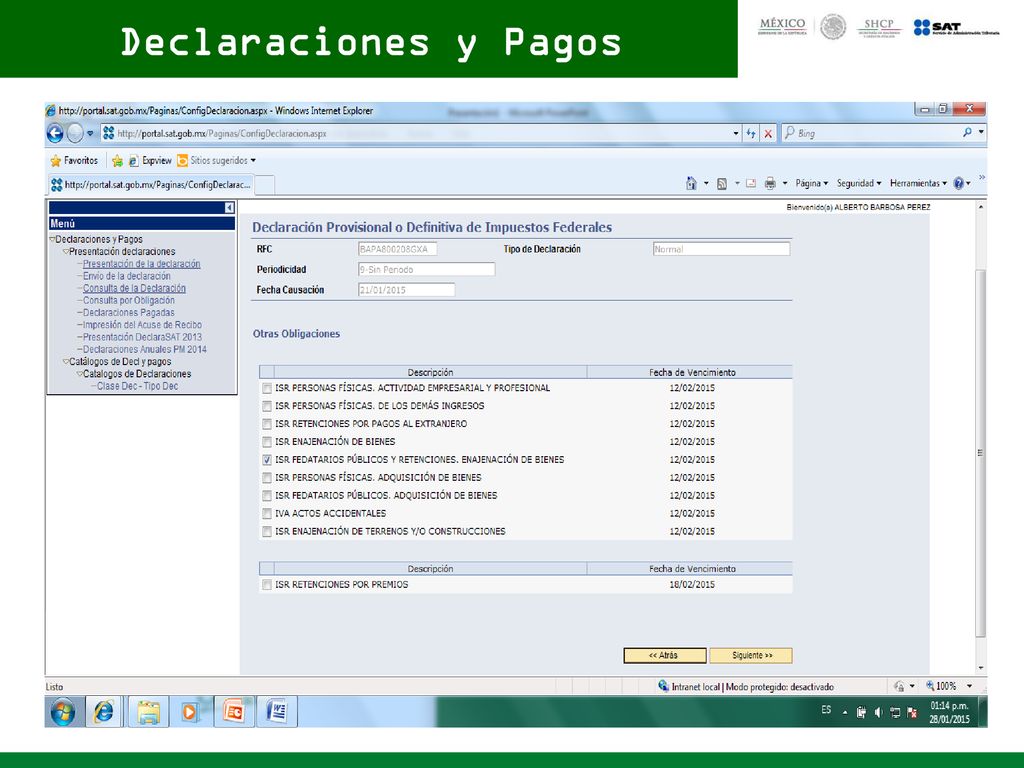Click the RFC input field
This screenshot has height=768, width=1024.
coord(397,249)
